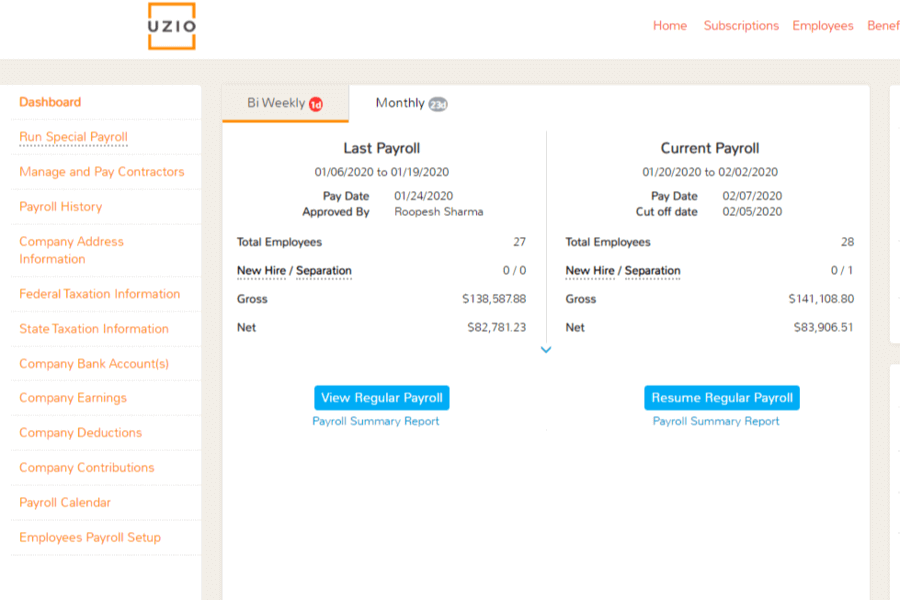900x600 pixels.
Task: Expand the Last Payroll details chevron
Action: [x=546, y=350]
